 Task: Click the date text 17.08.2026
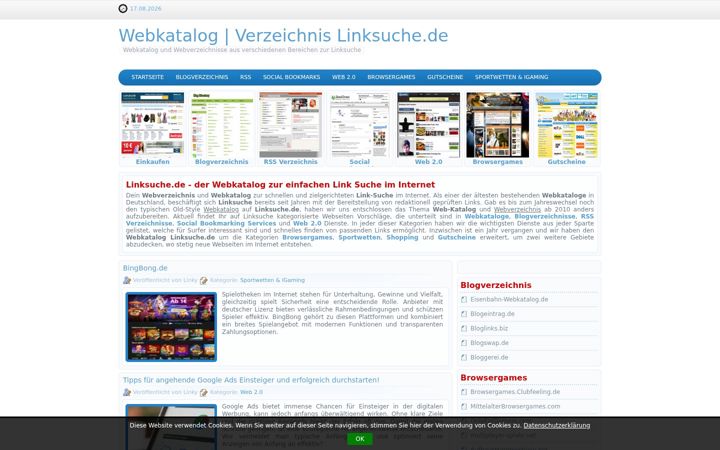tap(146, 9)
